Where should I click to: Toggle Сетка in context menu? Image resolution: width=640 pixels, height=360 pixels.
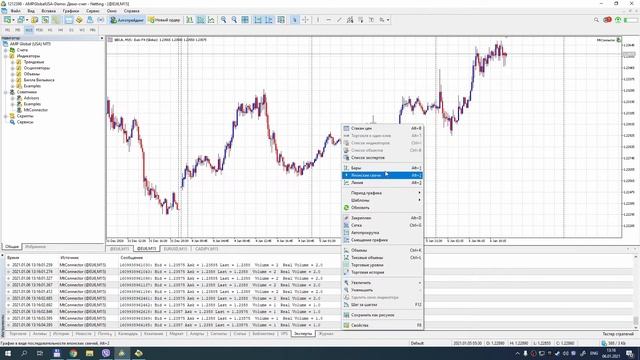382,225
